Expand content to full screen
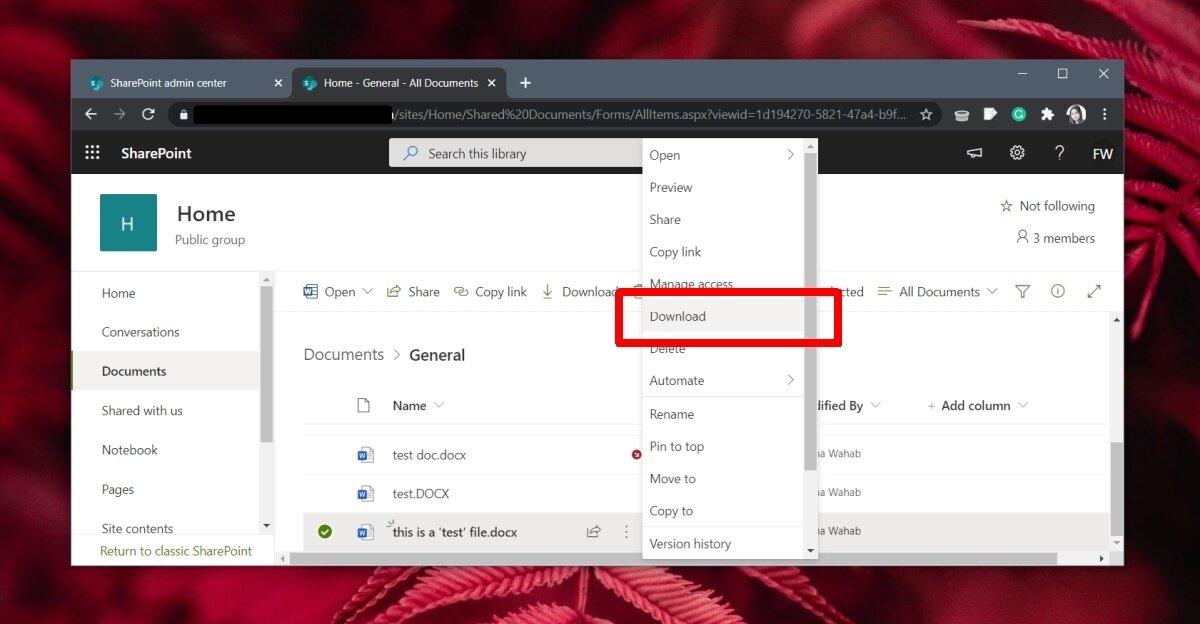The height and width of the screenshot is (624, 1200). point(1094,292)
